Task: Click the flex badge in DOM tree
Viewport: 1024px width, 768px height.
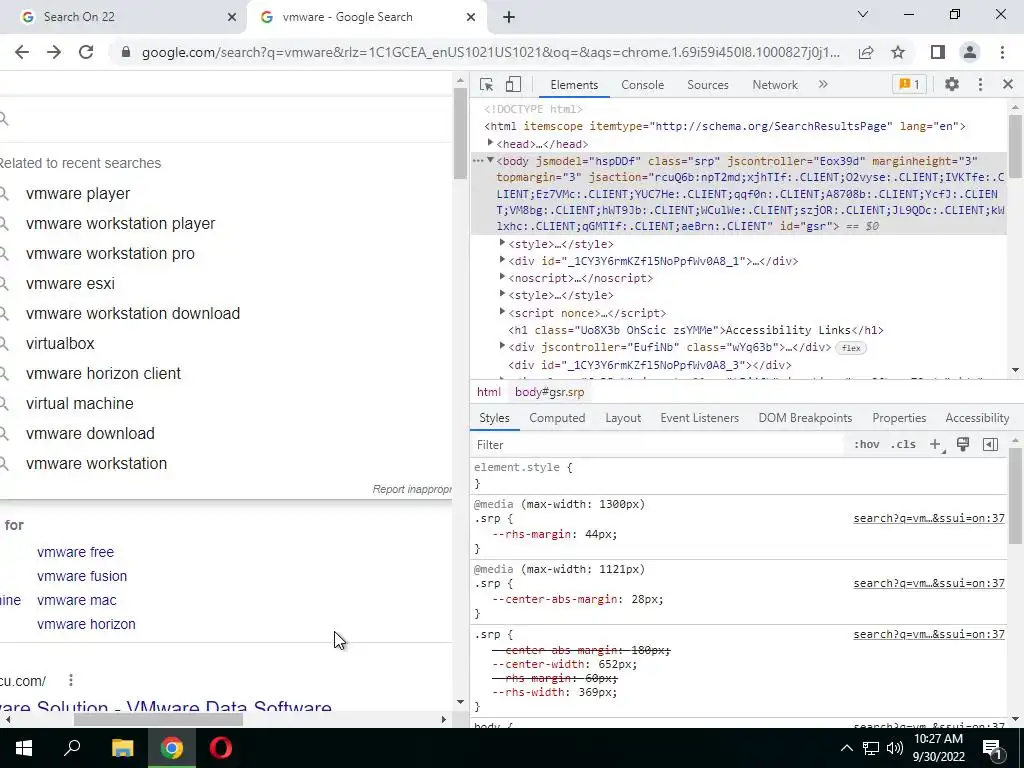Action: (x=851, y=348)
